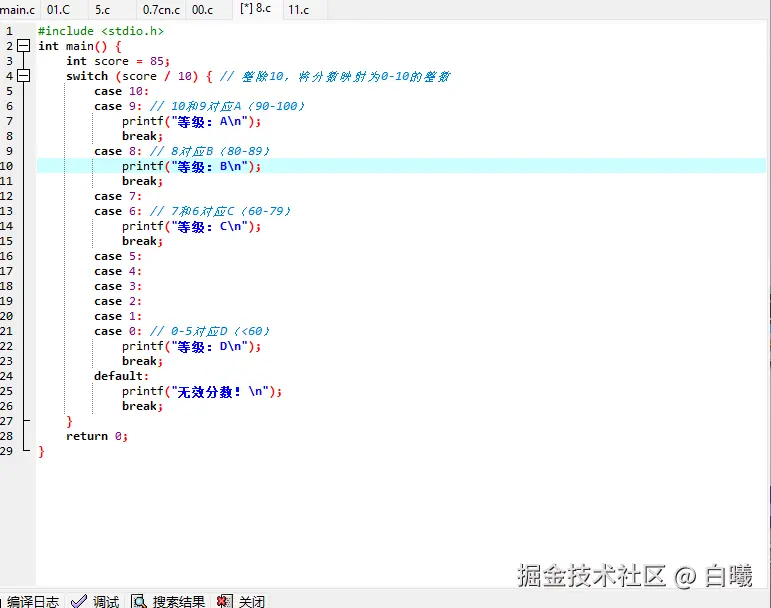Screen dimensions: 771x608
Task: Select the modified [*] 8.c tab
Action: [255, 8]
